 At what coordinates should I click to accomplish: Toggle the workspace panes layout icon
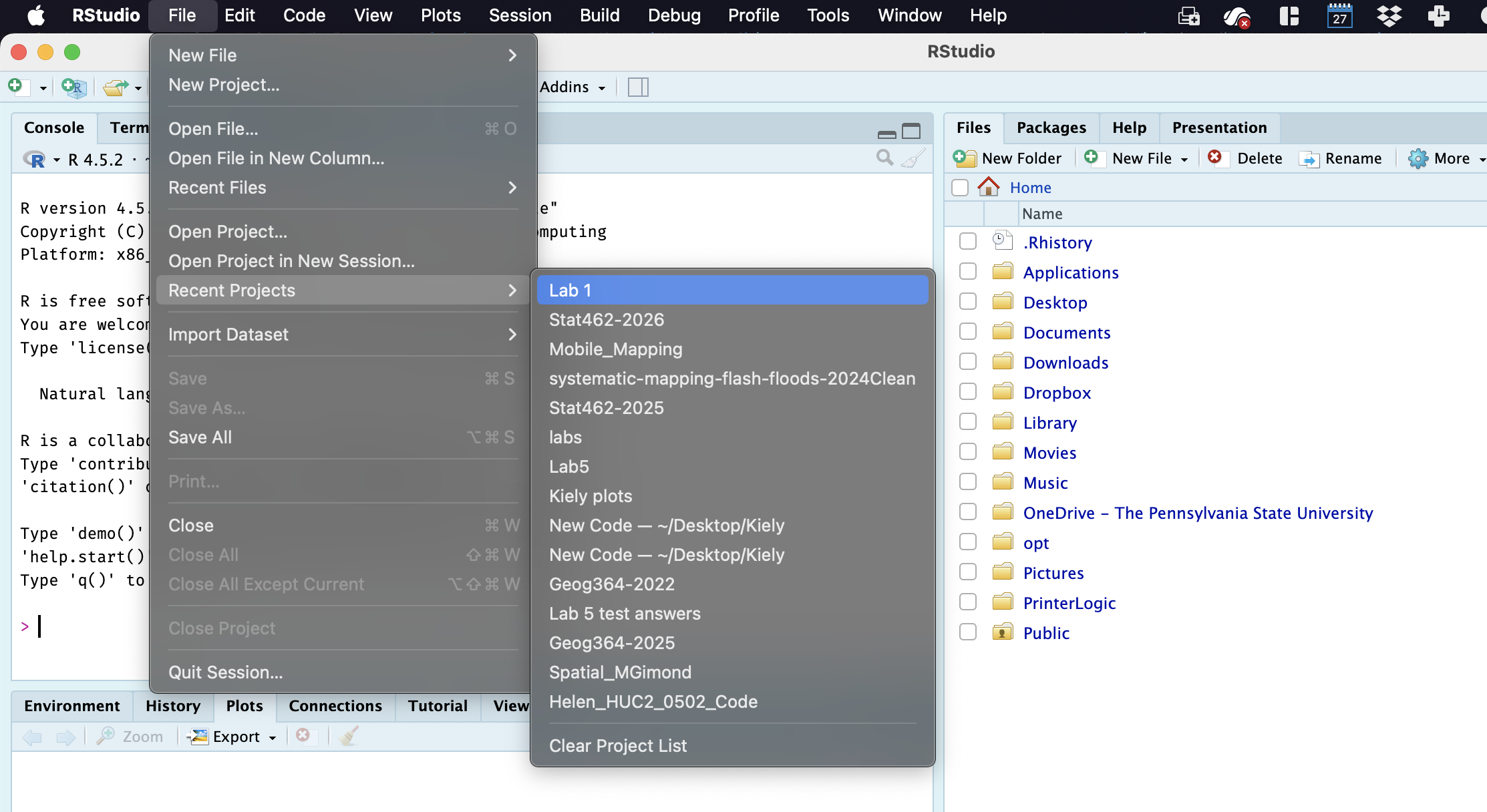[638, 87]
